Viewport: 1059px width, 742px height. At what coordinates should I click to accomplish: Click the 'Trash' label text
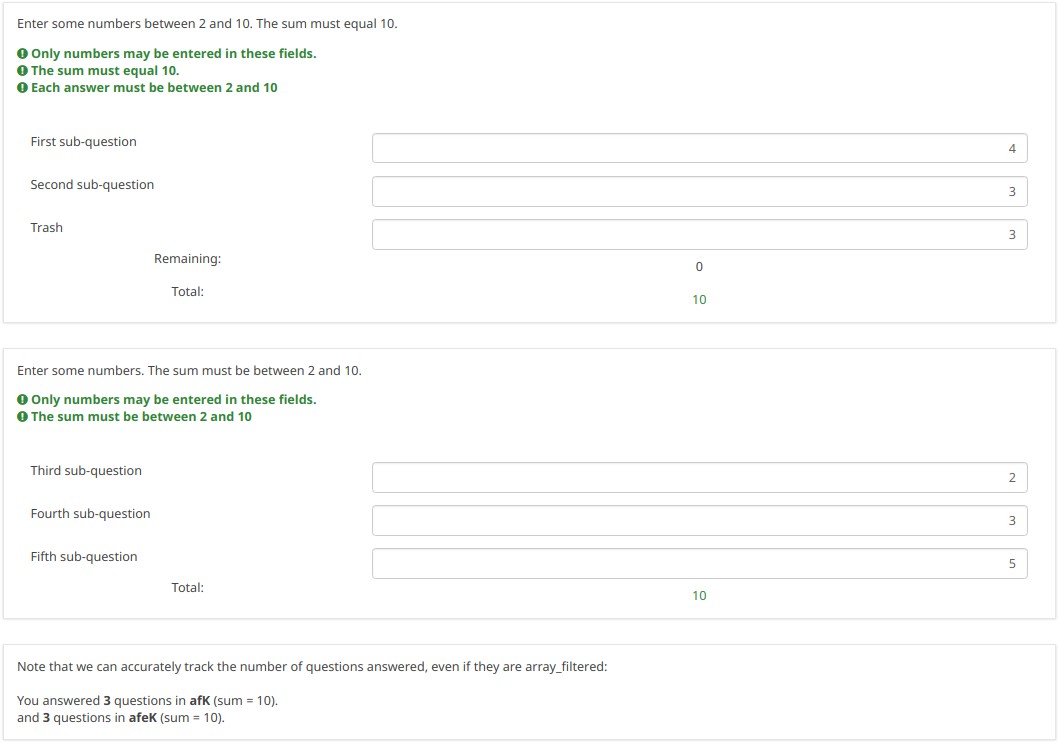(x=46, y=228)
